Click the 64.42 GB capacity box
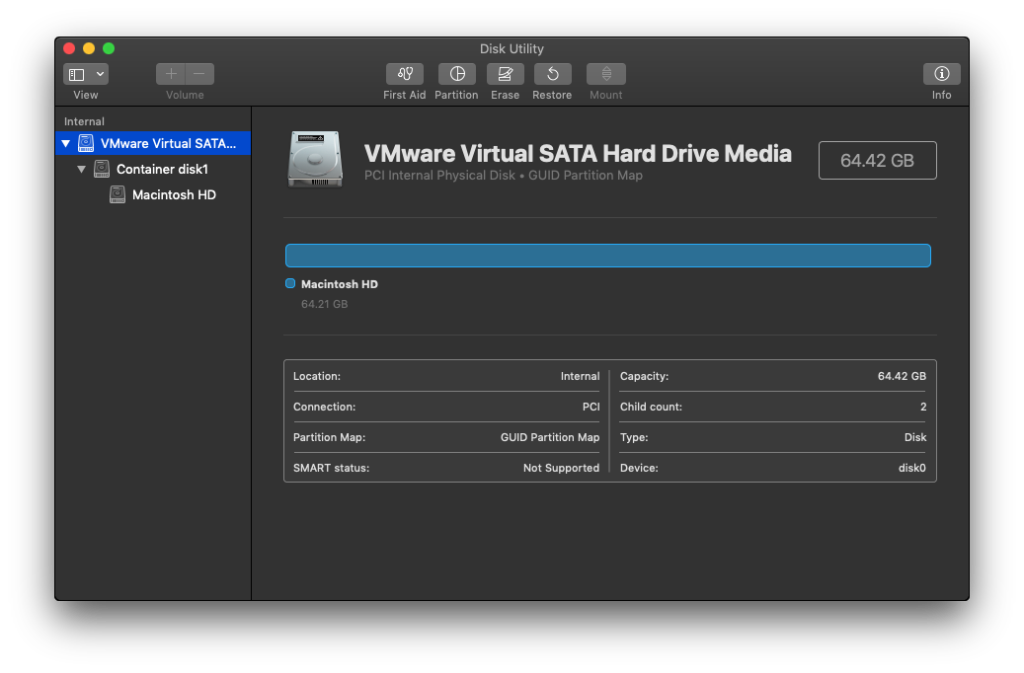 (877, 160)
